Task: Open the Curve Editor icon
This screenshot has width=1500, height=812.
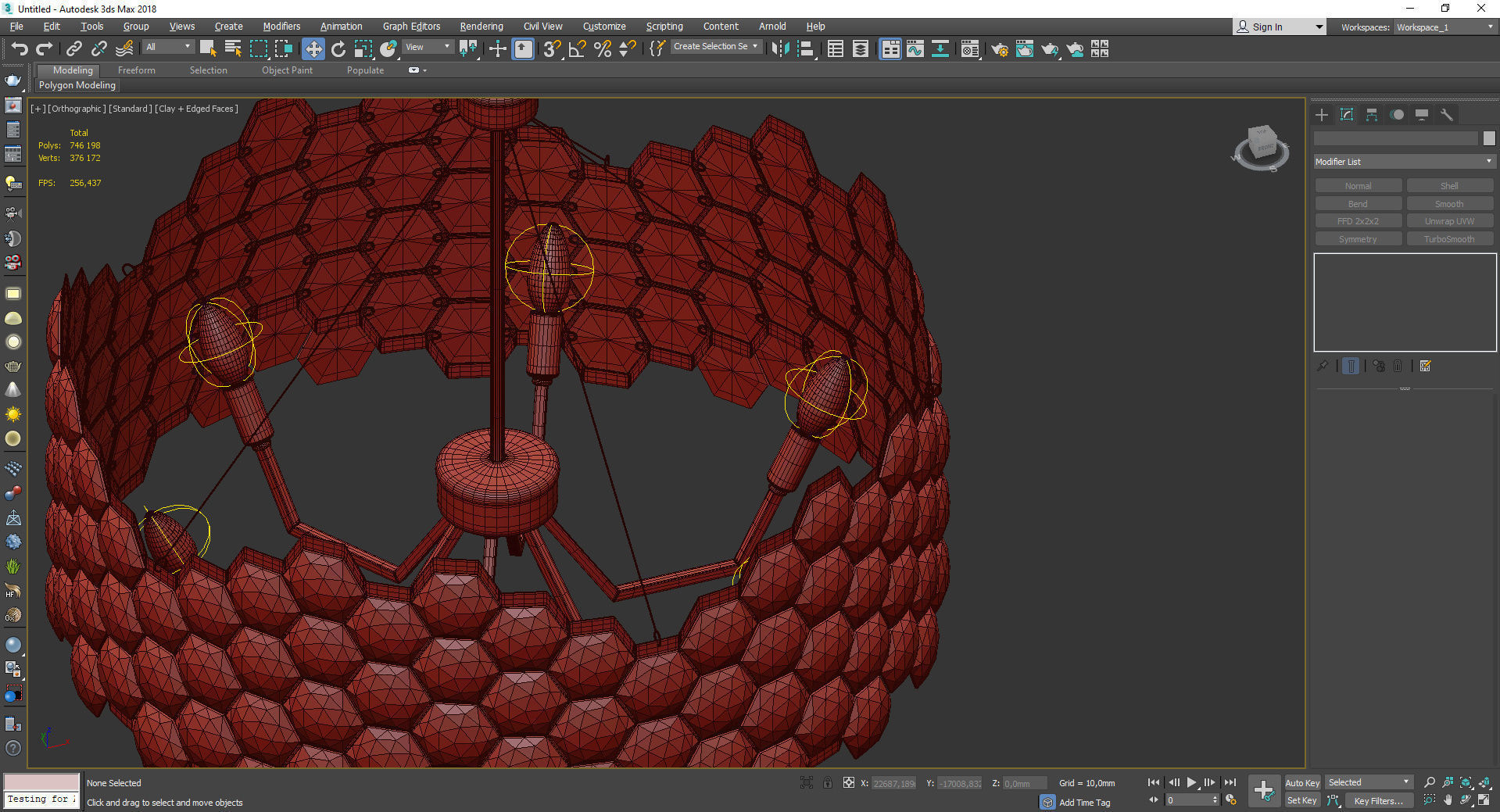Action: (x=915, y=49)
